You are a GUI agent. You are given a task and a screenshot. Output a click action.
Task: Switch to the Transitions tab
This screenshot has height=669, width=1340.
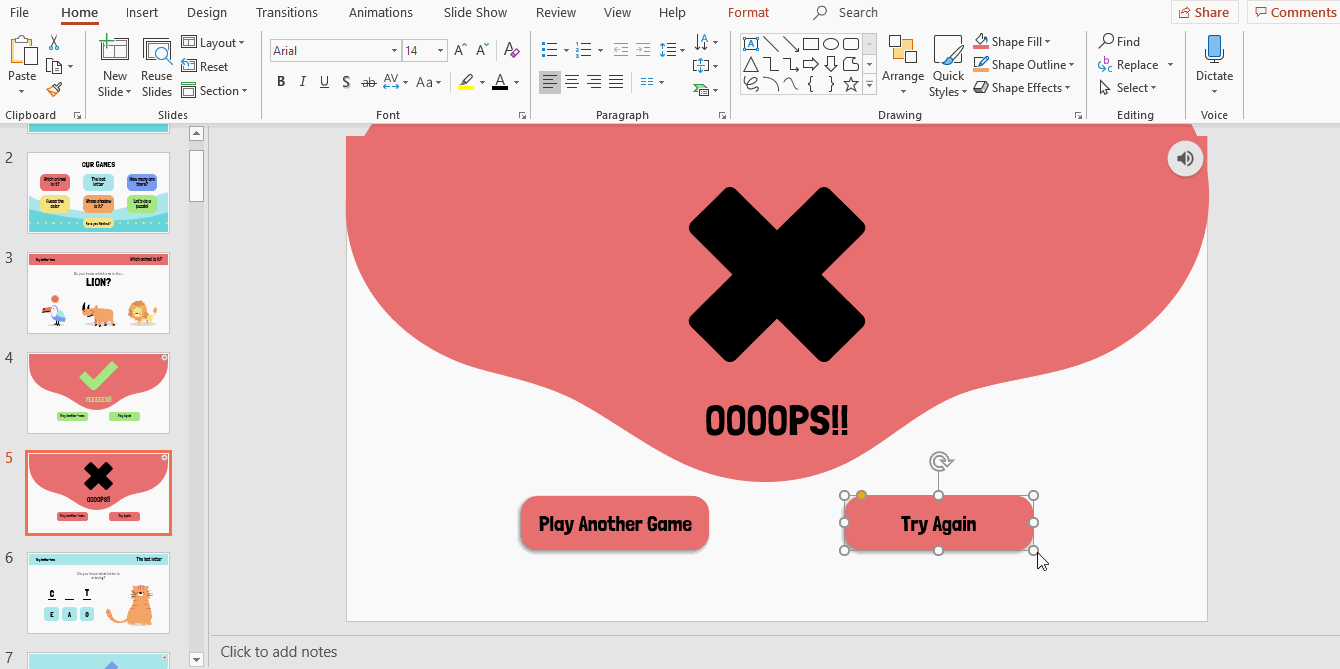(286, 13)
